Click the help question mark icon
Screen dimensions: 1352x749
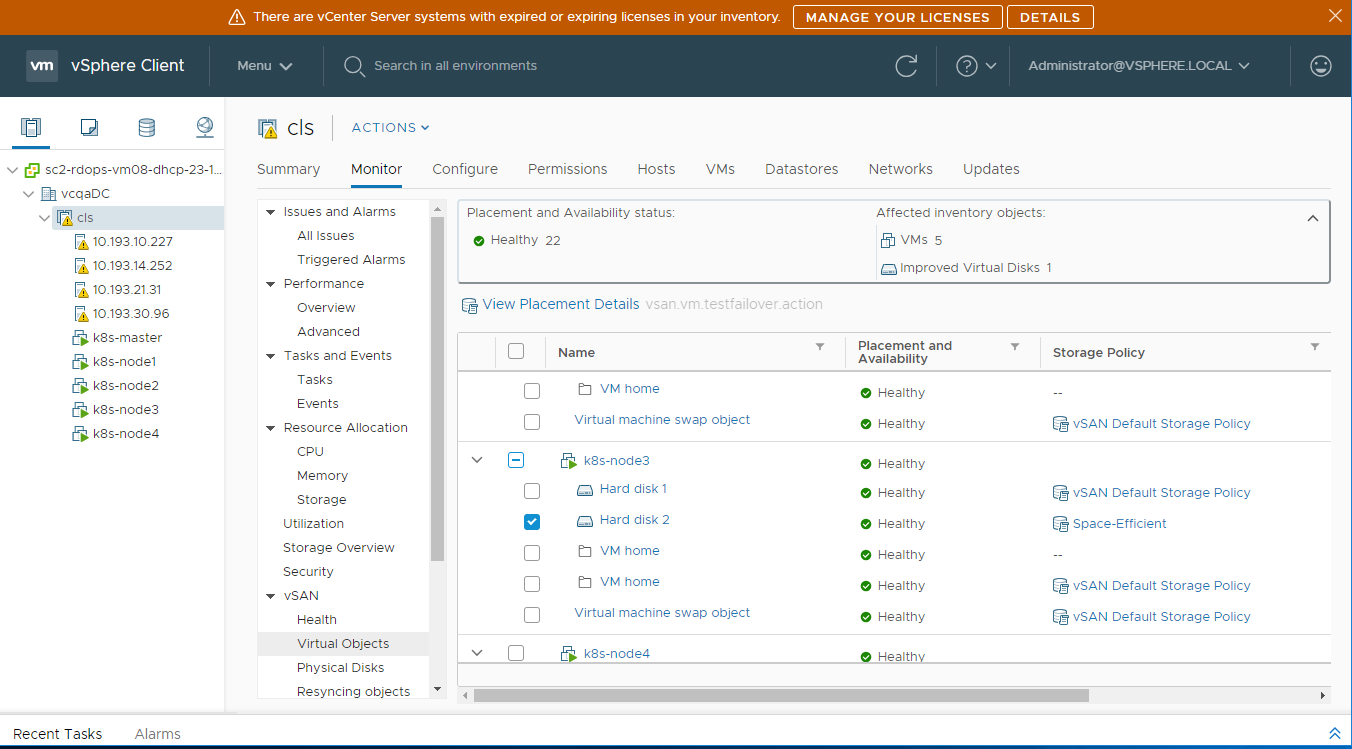966,66
